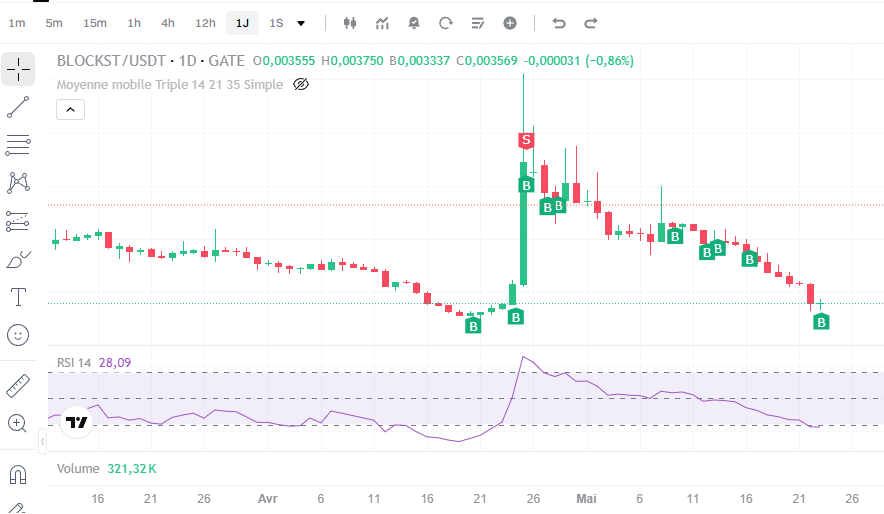Image resolution: width=884 pixels, height=514 pixels.
Task: Expand the collapsed drawing toolbar side arrow
Action: [x=42, y=442]
